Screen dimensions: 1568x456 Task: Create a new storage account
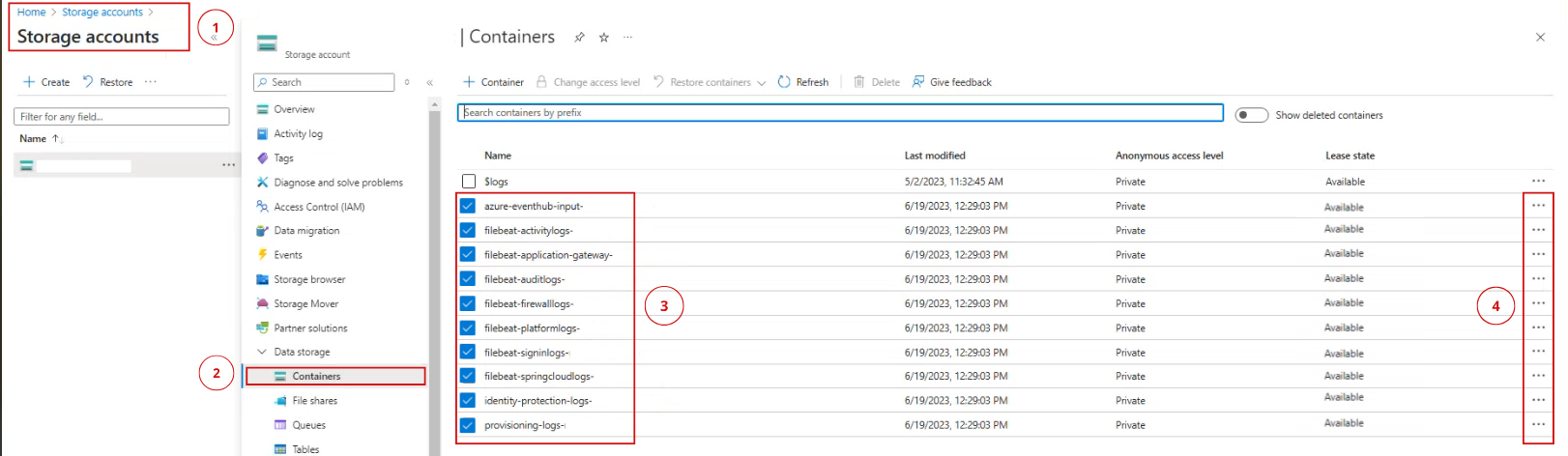[x=46, y=82]
